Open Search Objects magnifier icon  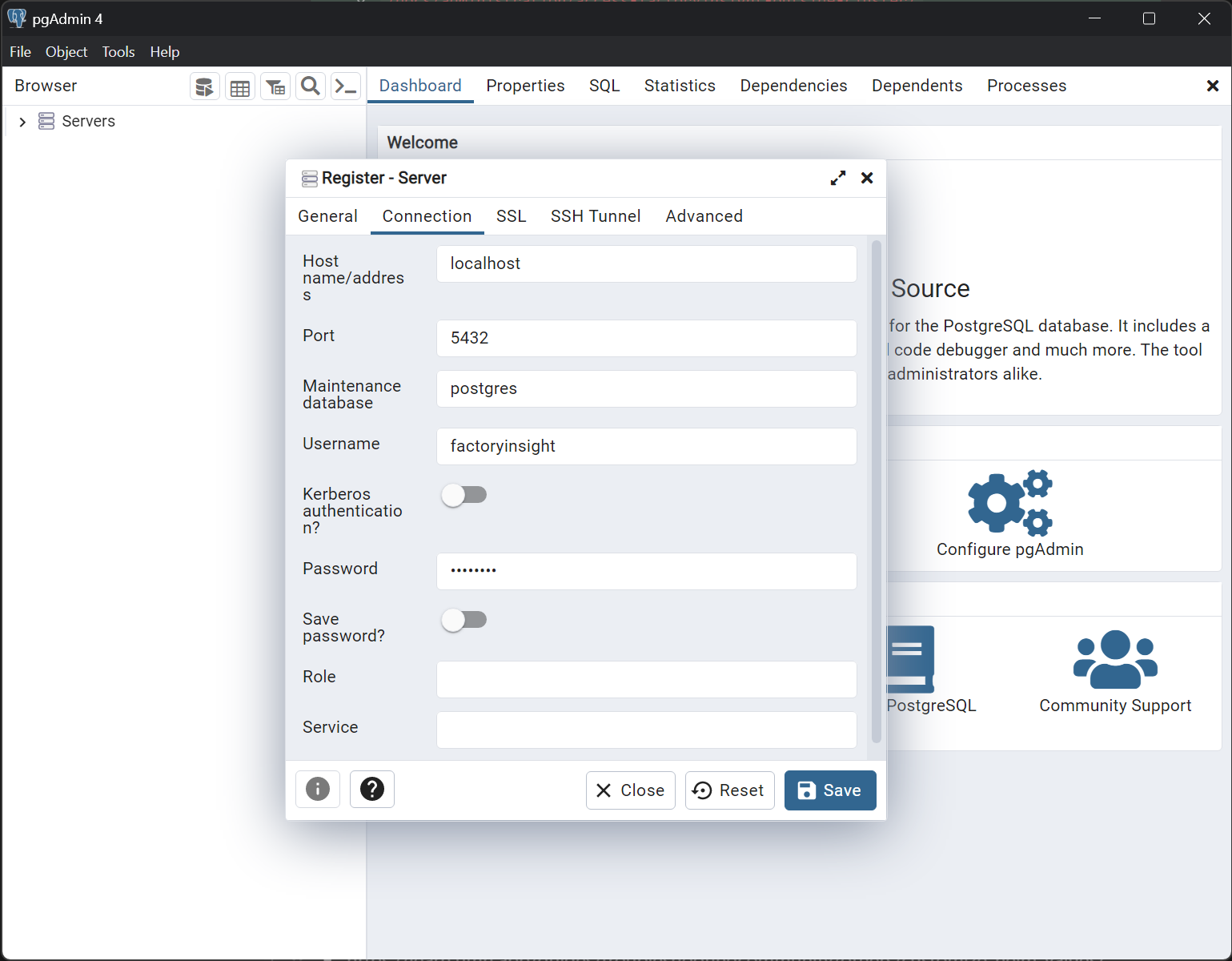tap(311, 86)
